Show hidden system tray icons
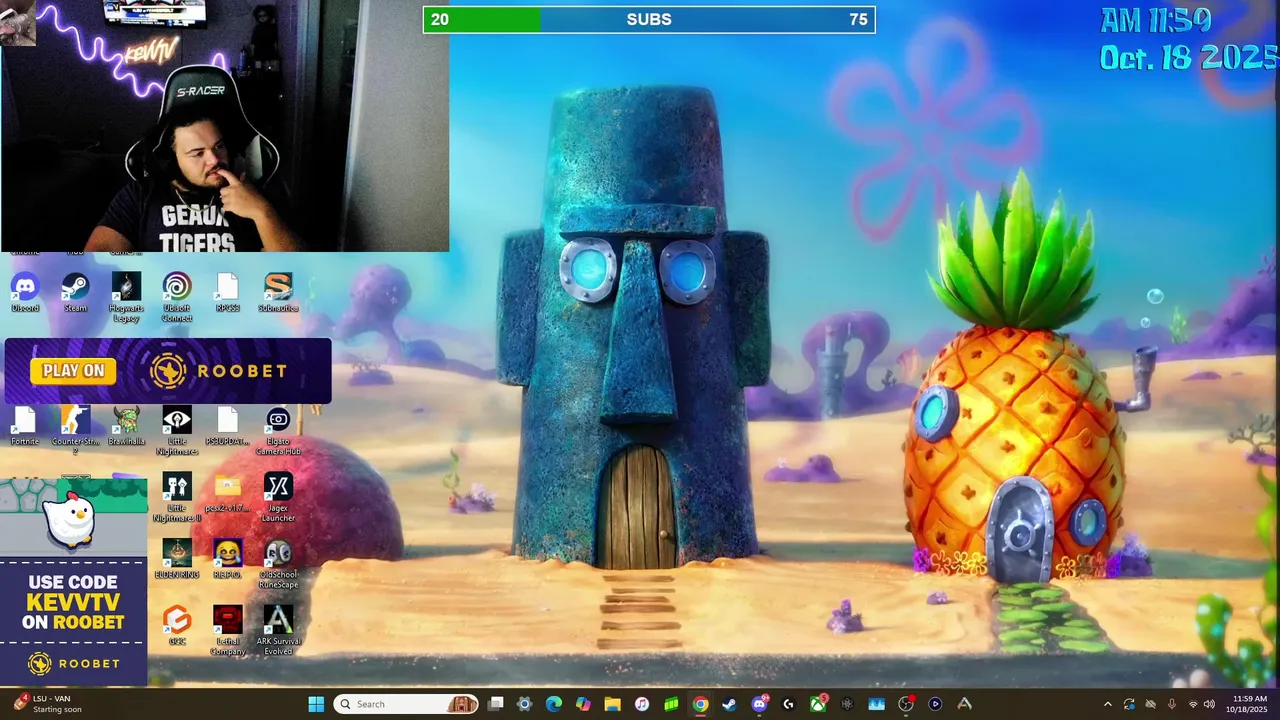Image resolution: width=1280 pixels, height=720 pixels. [1107, 704]
